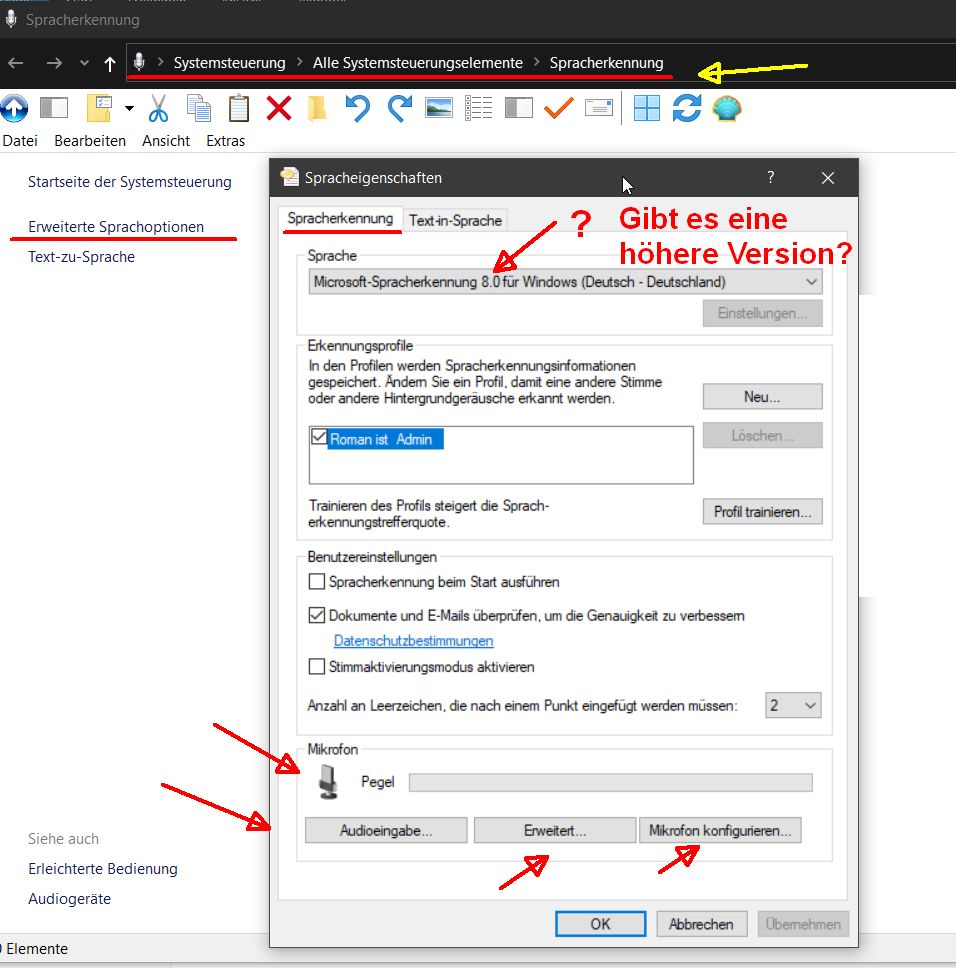Click the blue Undo arrow icon
Screen dimensions: 956x968
[x=358, y=108]
